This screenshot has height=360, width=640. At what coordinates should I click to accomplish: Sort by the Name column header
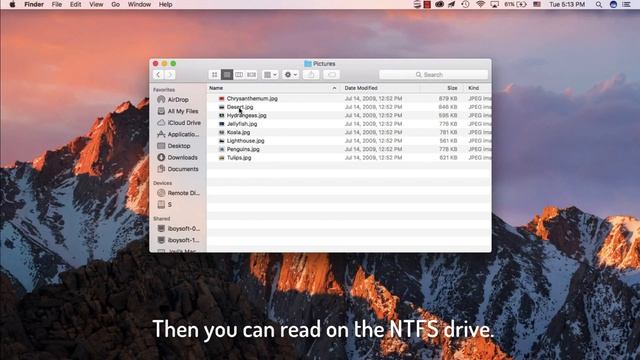[x=273, y=88]
